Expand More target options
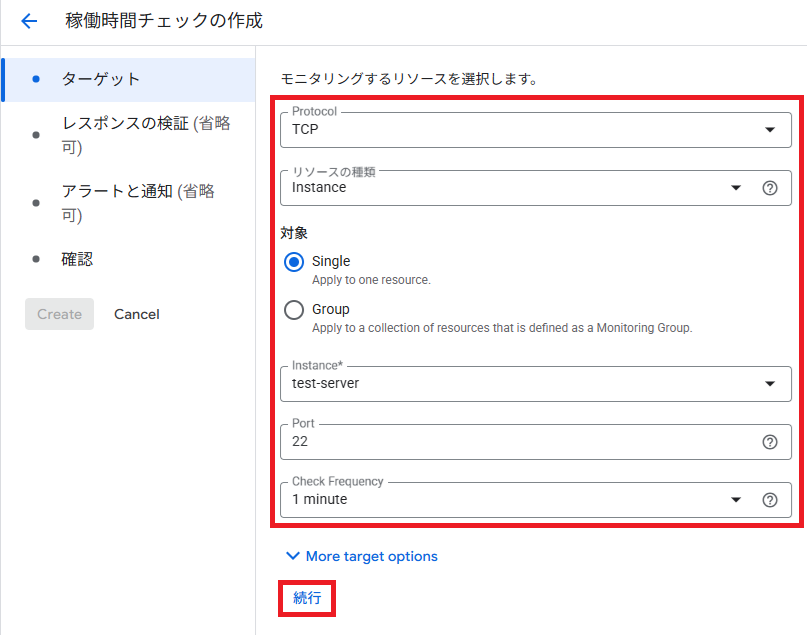Screen dimensions: 807x635 pyautogui.click(x=362, y=556)
